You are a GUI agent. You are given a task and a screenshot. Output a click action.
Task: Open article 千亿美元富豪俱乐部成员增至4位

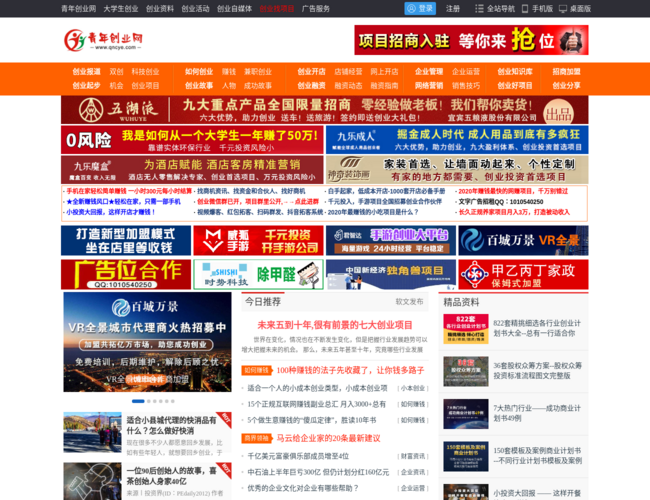pos(298,456)
